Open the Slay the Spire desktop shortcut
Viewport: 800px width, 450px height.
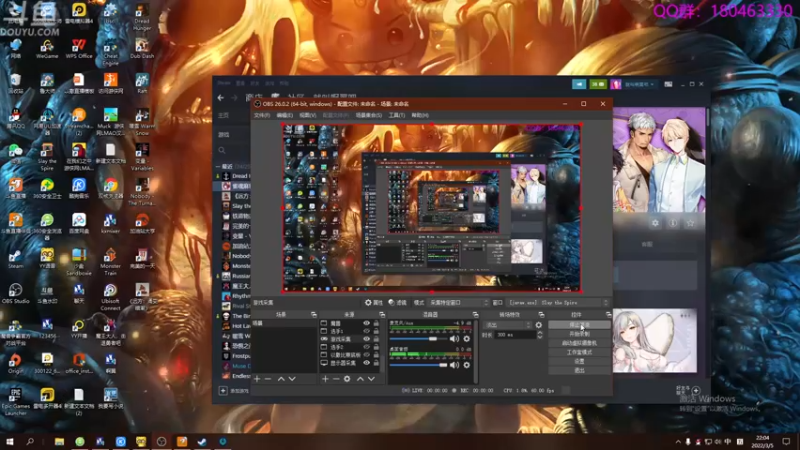click(x=47, y=157)
